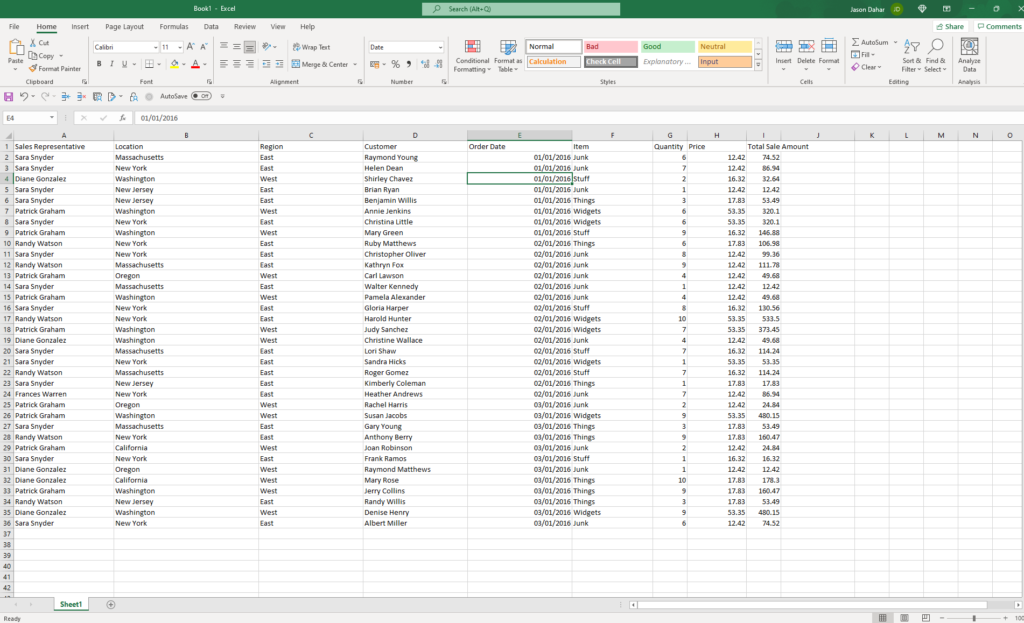Click the Analyze Data icon
Viewport: 1024px width, 623px height.
click(968, 57)
